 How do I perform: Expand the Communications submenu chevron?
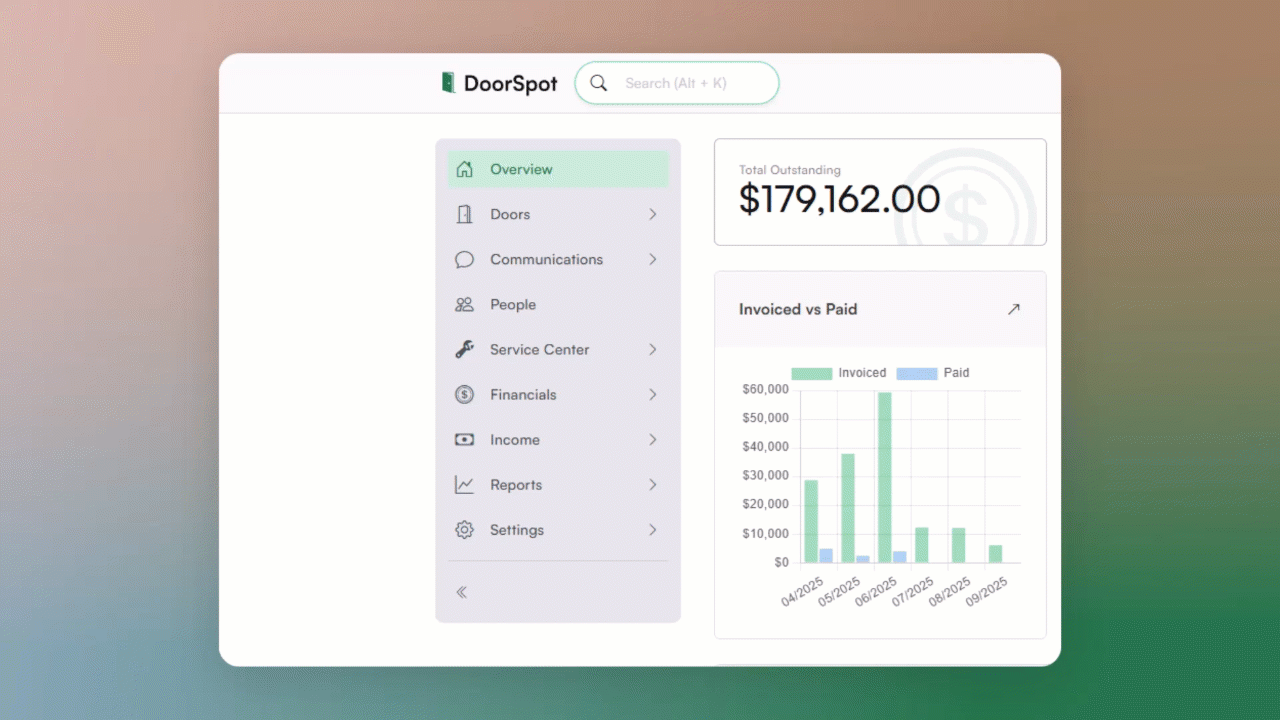click(x=652, y=259)
